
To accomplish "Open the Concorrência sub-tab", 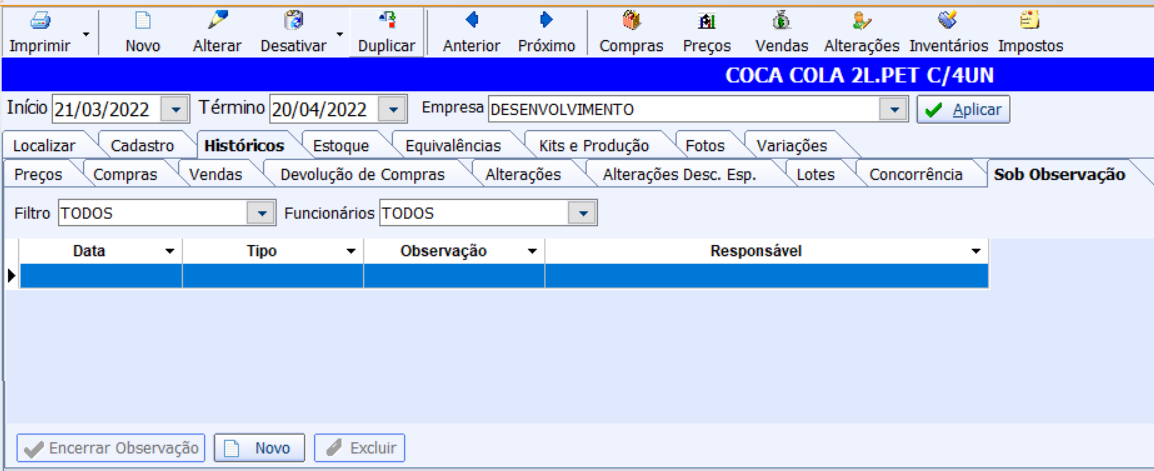I will (x=916, y=174).
